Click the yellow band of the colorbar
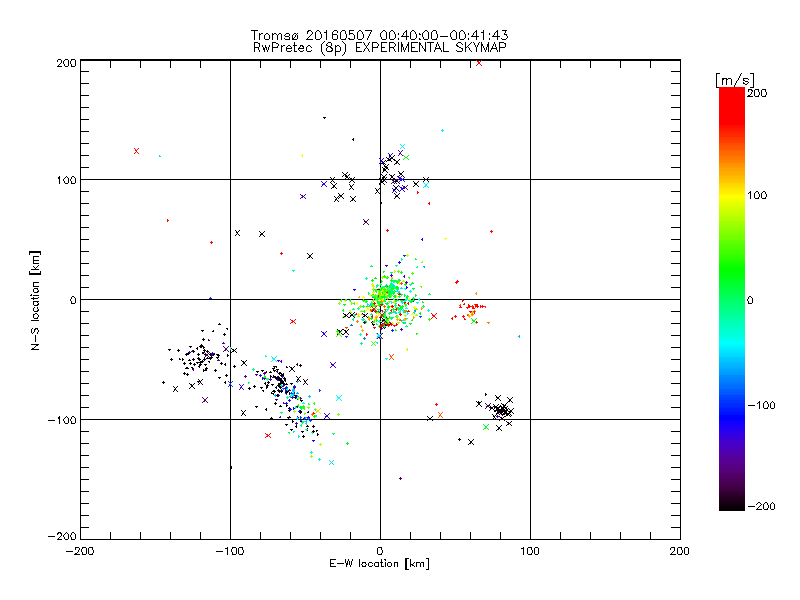The image size is (800, 600). tap(732, 196)
